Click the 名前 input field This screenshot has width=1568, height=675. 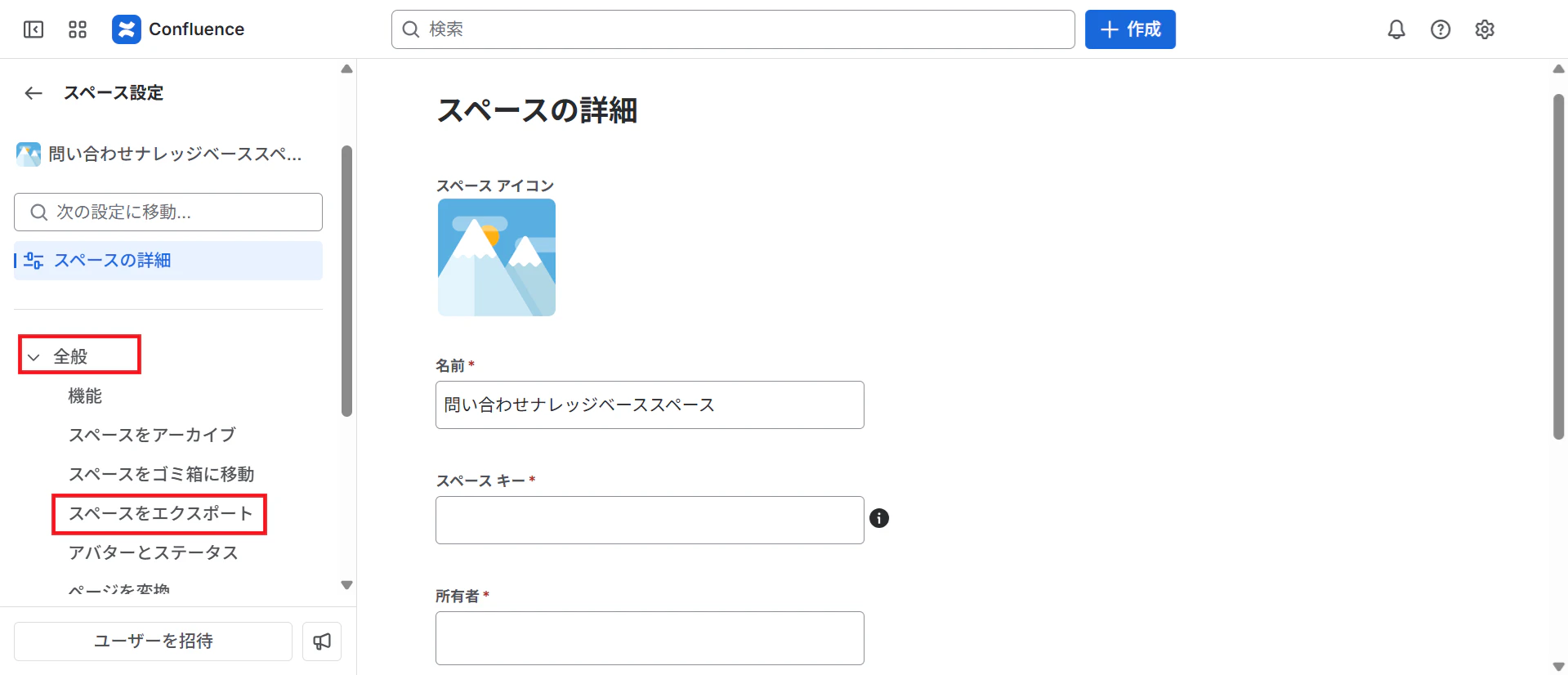pyautogui.click(x=650, y=405)
